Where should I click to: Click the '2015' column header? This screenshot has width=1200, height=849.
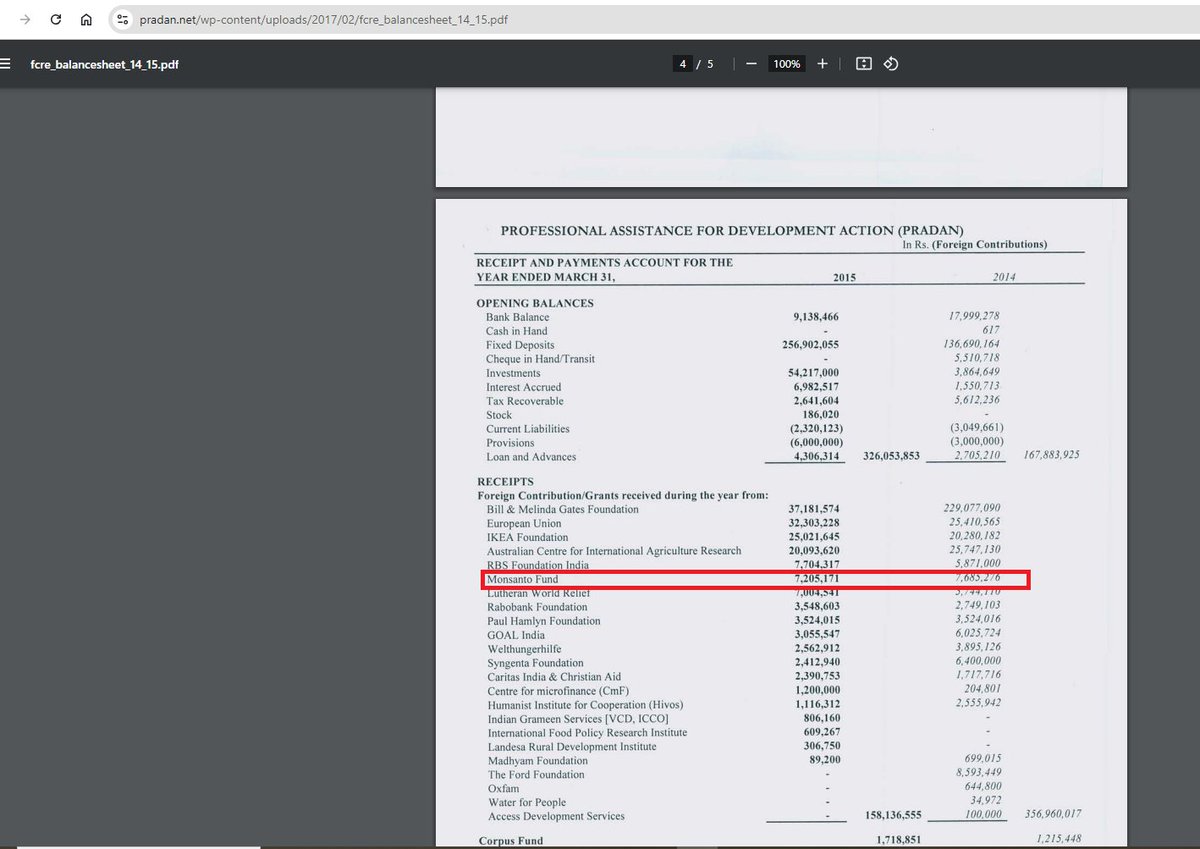click(x=844, y=277)
